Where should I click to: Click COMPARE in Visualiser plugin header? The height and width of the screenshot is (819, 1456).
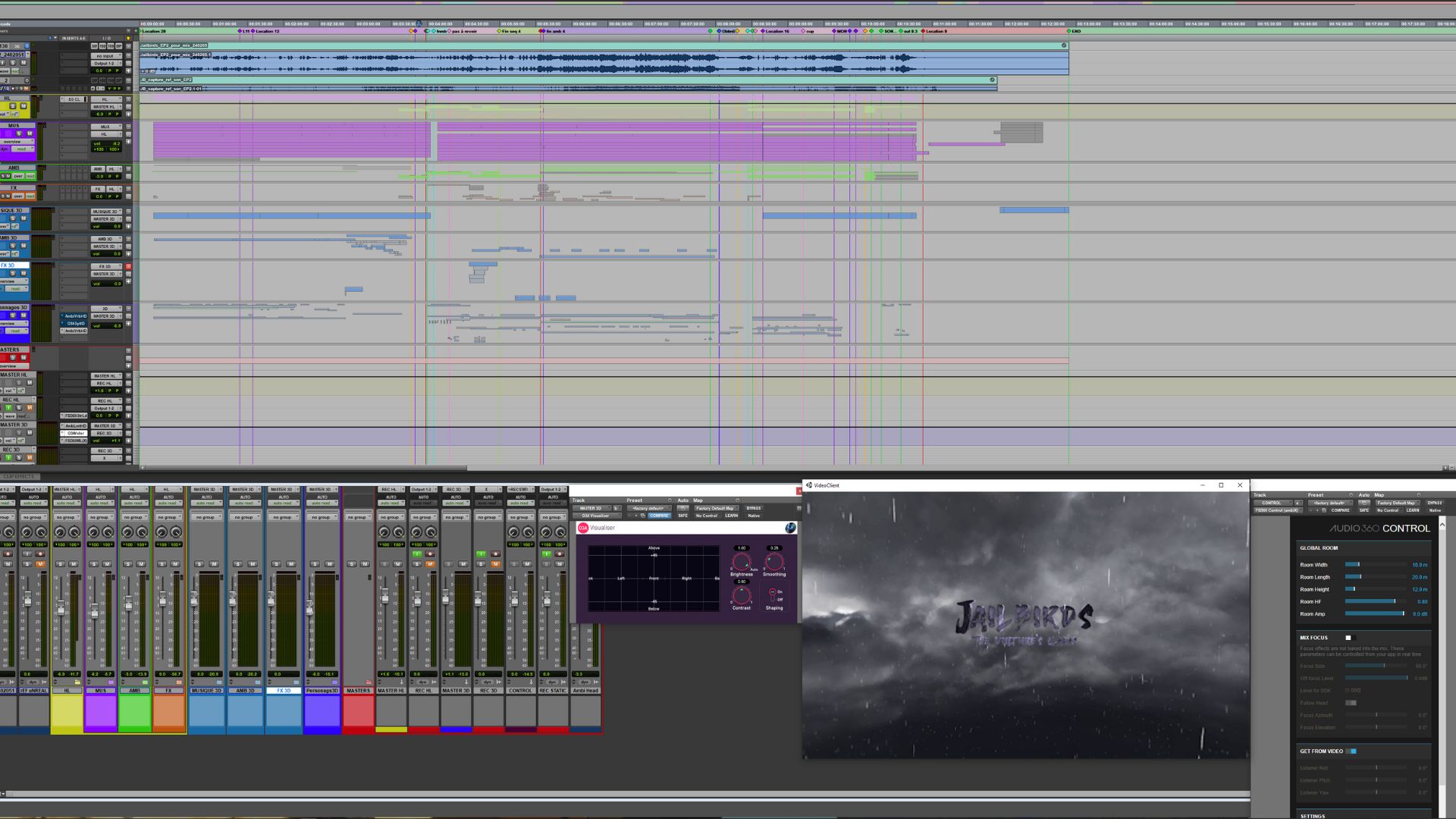(659, 516)
